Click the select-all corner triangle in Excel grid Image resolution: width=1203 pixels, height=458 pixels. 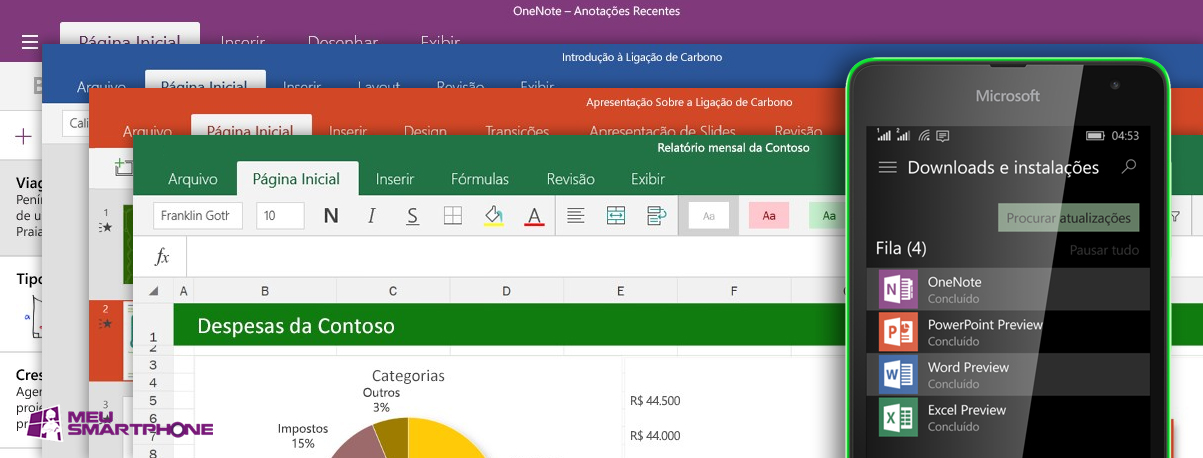point(153,291)
